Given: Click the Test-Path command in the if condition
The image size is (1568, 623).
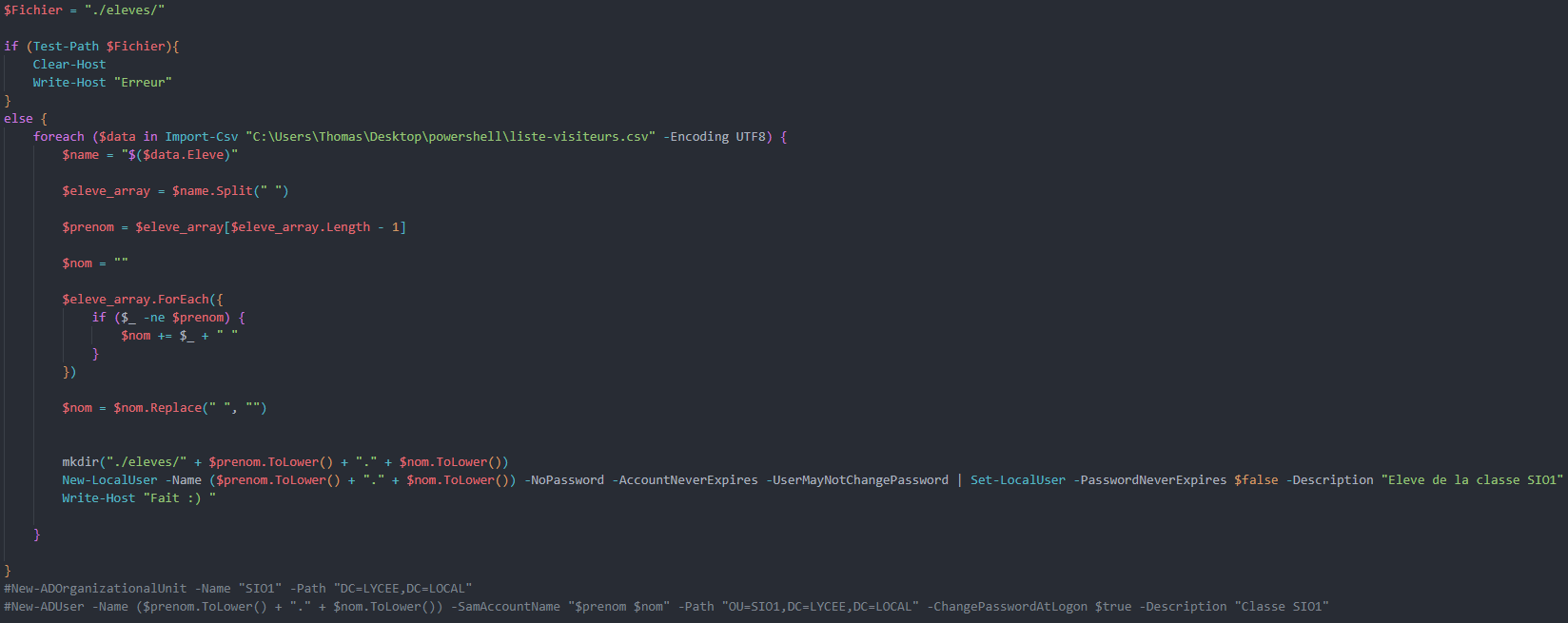Looking at the screenshot, I should [x=66, y=46].
